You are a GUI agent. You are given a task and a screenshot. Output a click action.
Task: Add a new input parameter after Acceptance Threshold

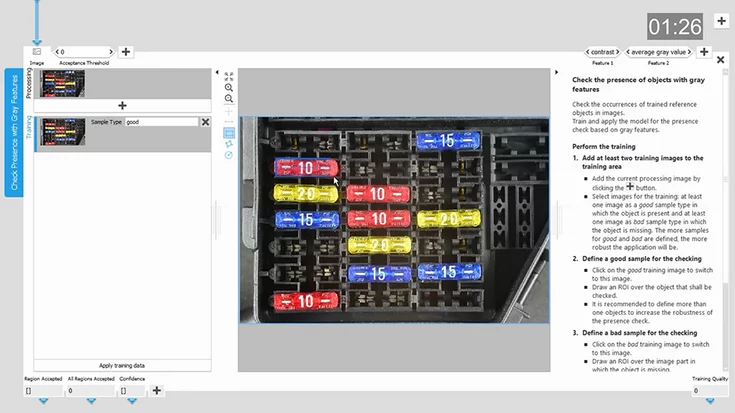click(x=125, y=52)
